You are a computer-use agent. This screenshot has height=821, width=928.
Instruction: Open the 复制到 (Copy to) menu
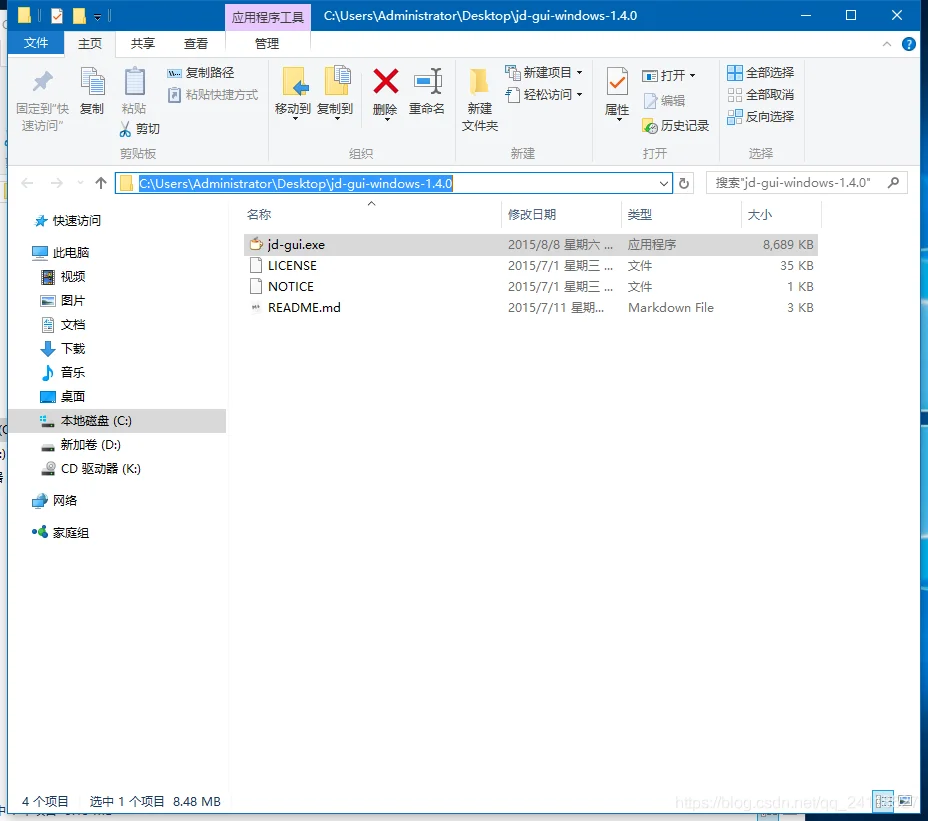coord(336,93)
